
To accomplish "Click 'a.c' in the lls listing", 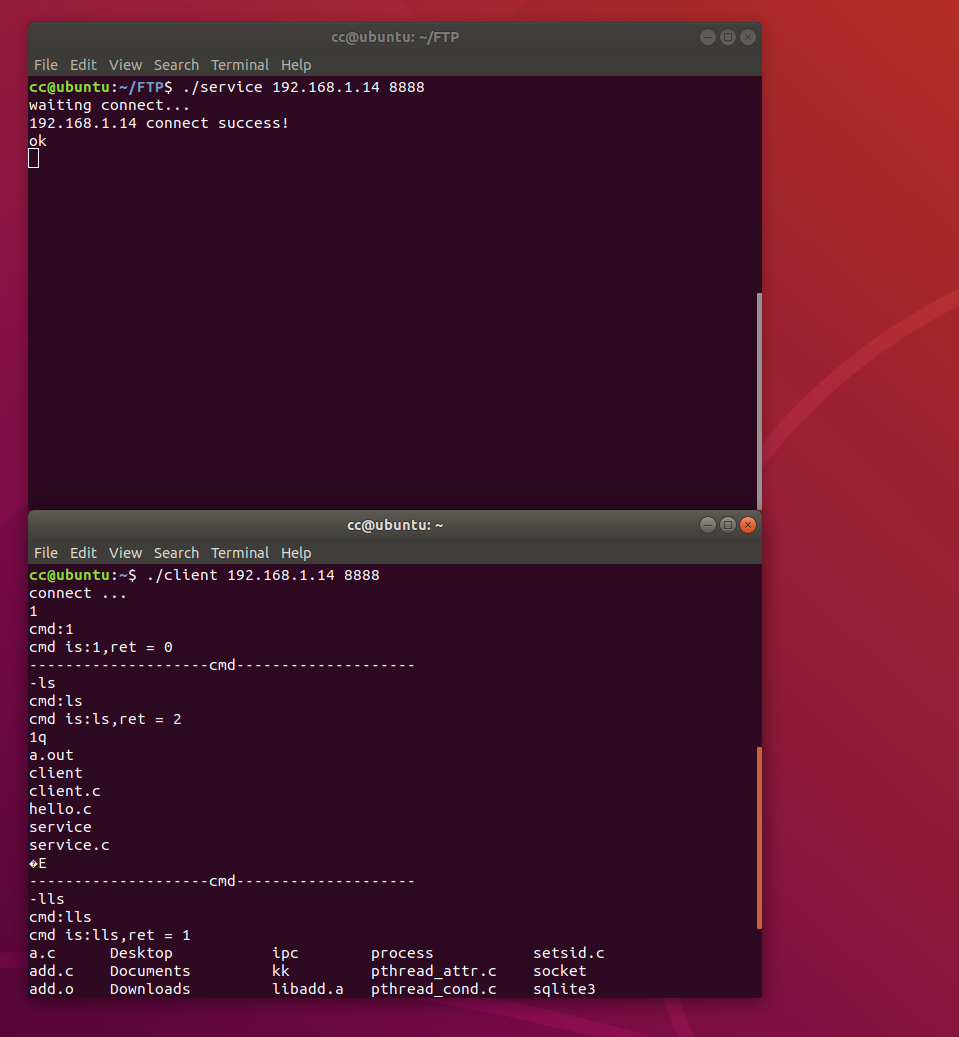I will point(42,953).
